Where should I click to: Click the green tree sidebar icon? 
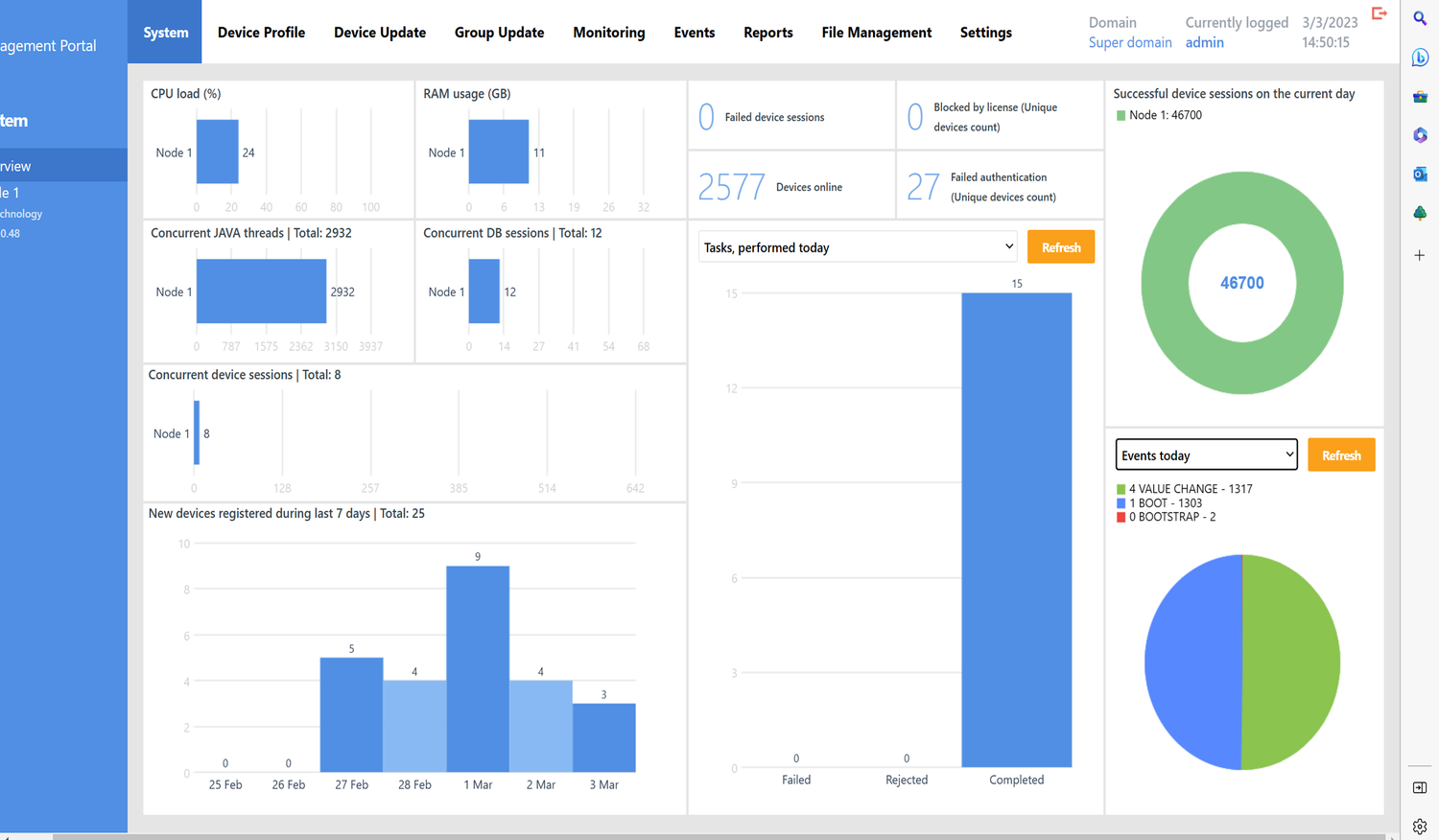pos(1420,213)
